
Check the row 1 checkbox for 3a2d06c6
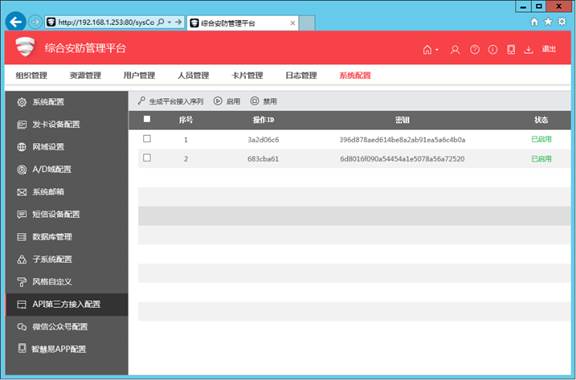coord(147,139)
